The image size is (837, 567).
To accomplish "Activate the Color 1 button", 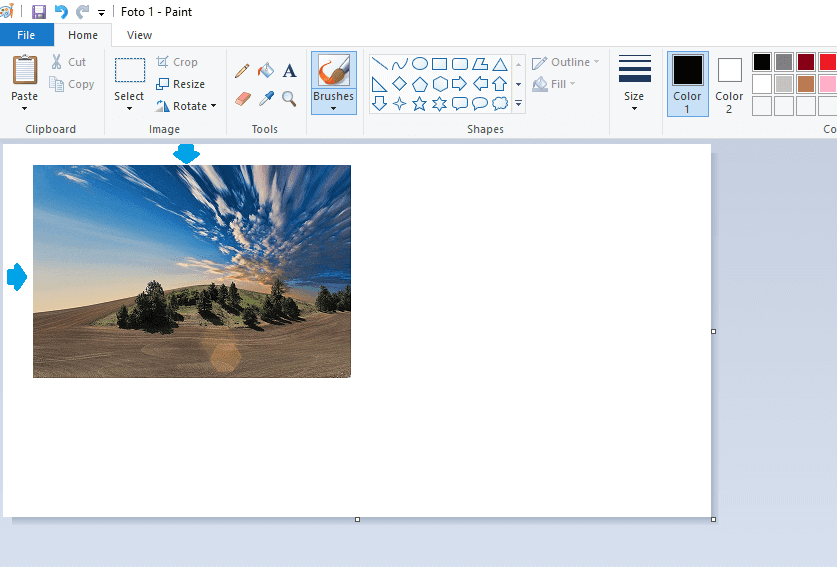I will tap(688, 84).
